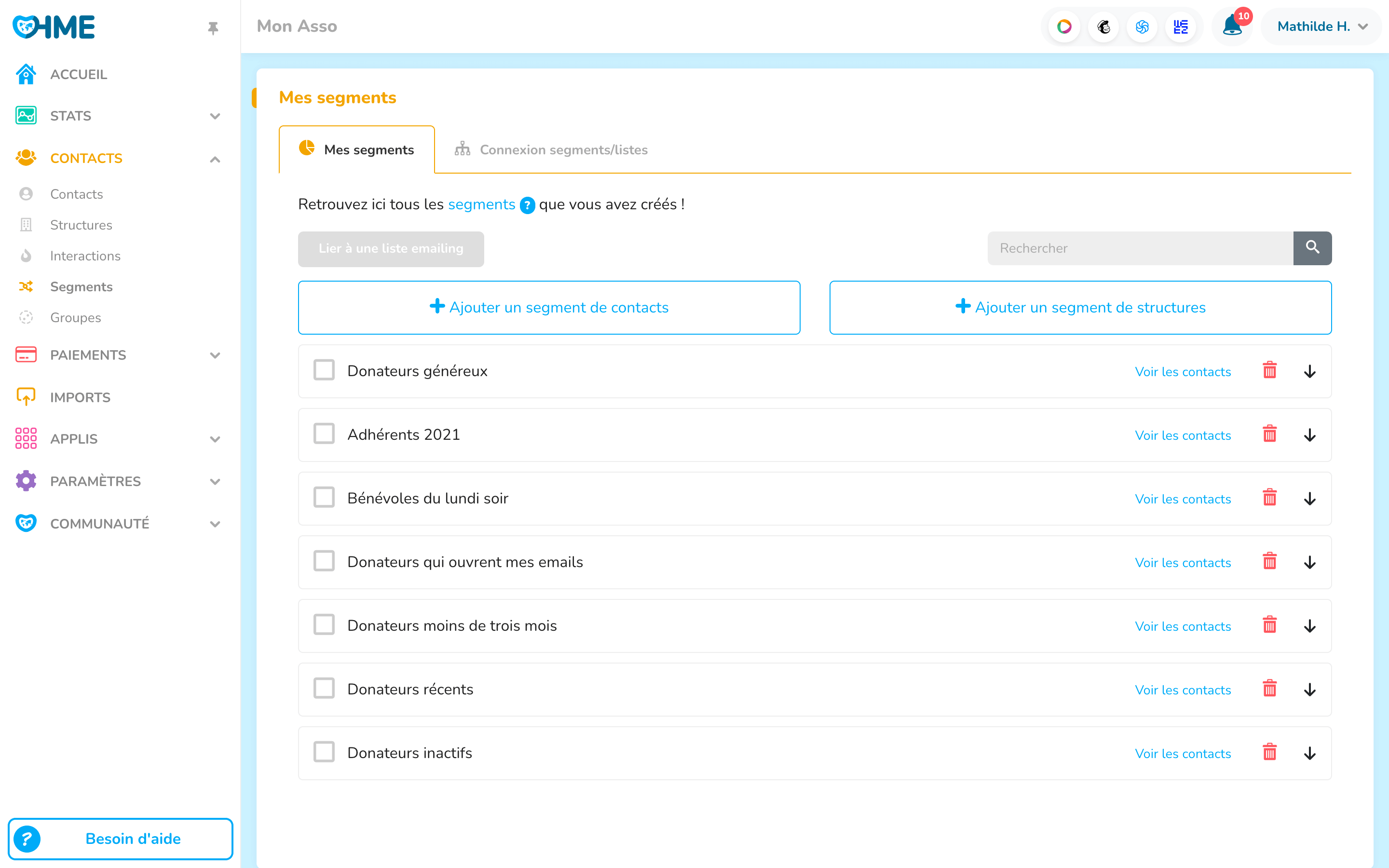Click the segments help question mark
This screenshot has width=1389, height=868.
pyautogui.click(x=527, y=205)
